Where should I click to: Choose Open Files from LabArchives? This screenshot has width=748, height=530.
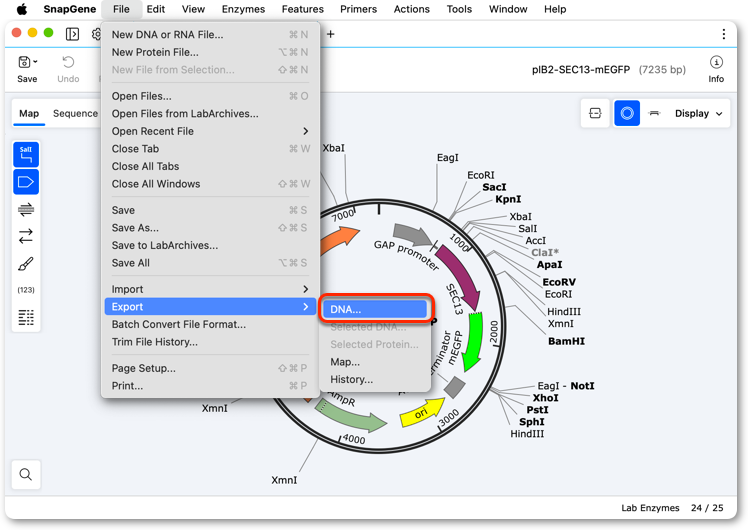210,114
